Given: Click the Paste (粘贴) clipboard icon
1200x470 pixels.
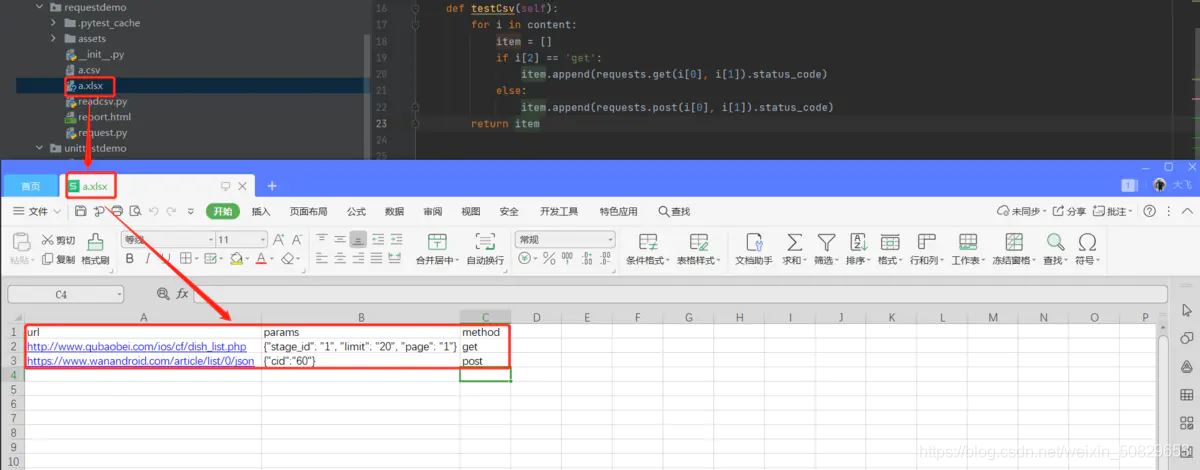Looking at the screenshot, I should (21, 241).
